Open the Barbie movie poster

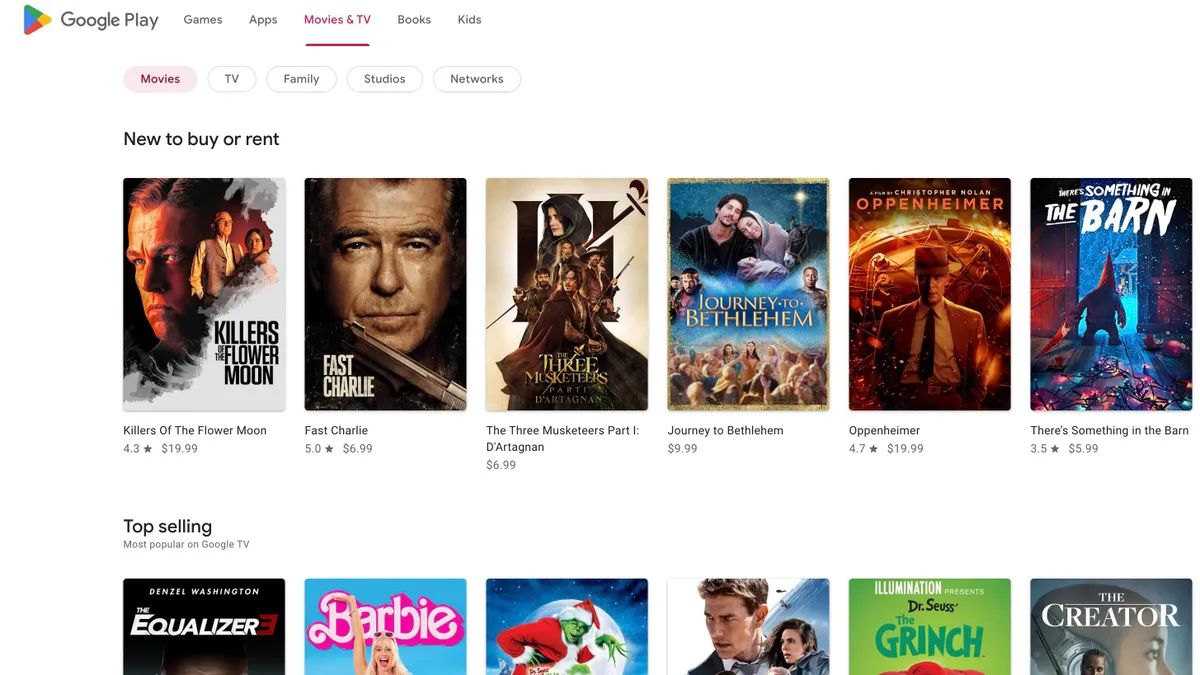[385, 627]
